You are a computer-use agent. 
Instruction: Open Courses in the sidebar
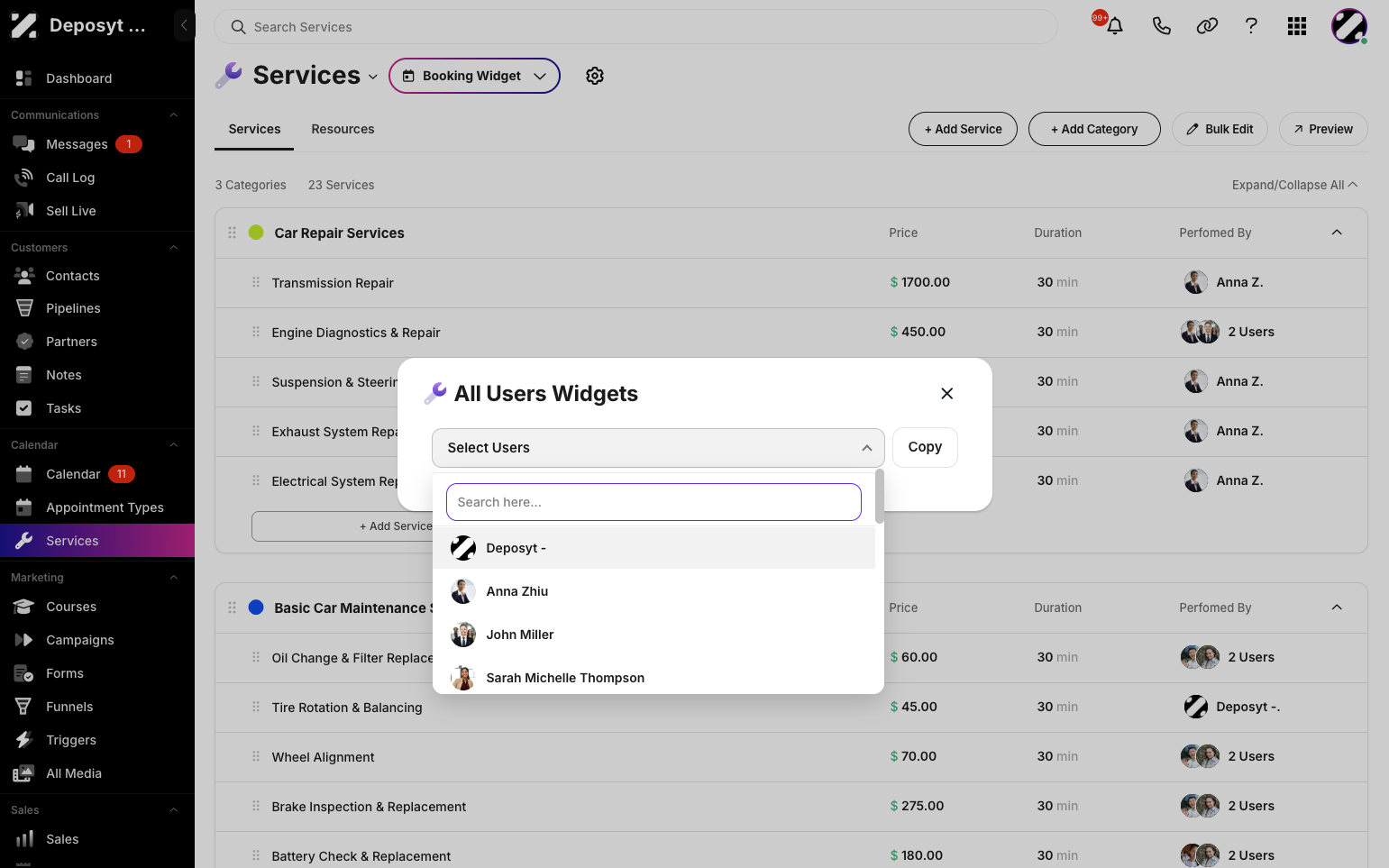pyautogui.click(x=97, y=607)
